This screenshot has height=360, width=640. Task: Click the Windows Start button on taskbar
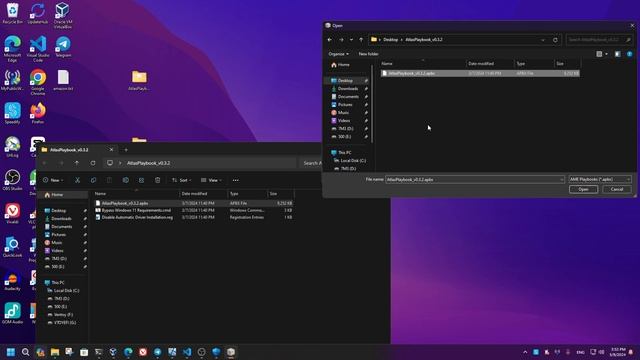[x=11, y=352]
